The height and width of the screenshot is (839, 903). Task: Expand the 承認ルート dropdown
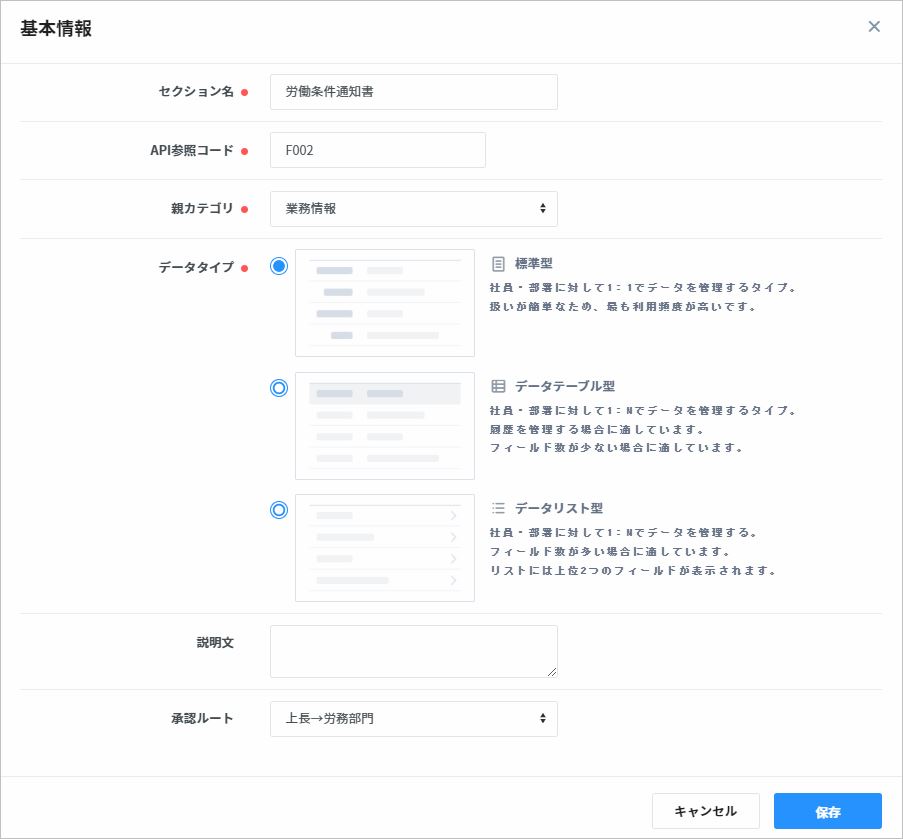tap(413, 718)
